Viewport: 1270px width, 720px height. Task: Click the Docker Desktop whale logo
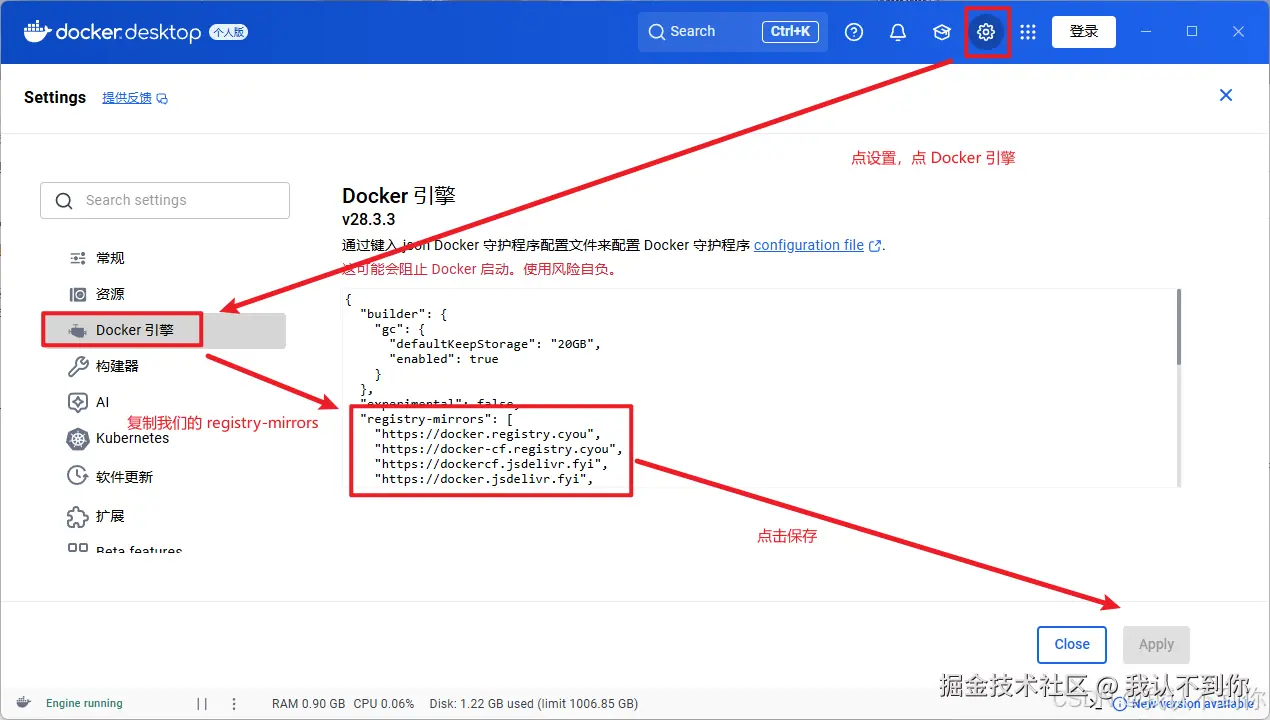tap(37, 32)
